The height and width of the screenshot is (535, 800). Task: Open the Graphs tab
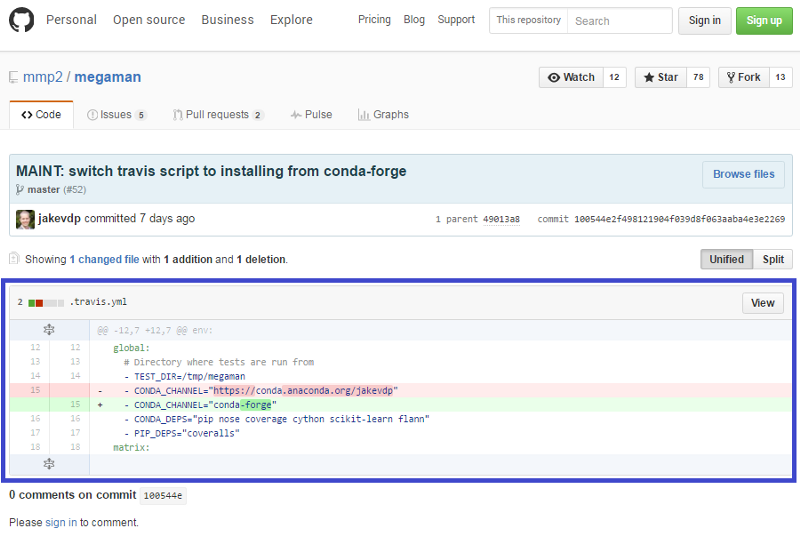383,115
